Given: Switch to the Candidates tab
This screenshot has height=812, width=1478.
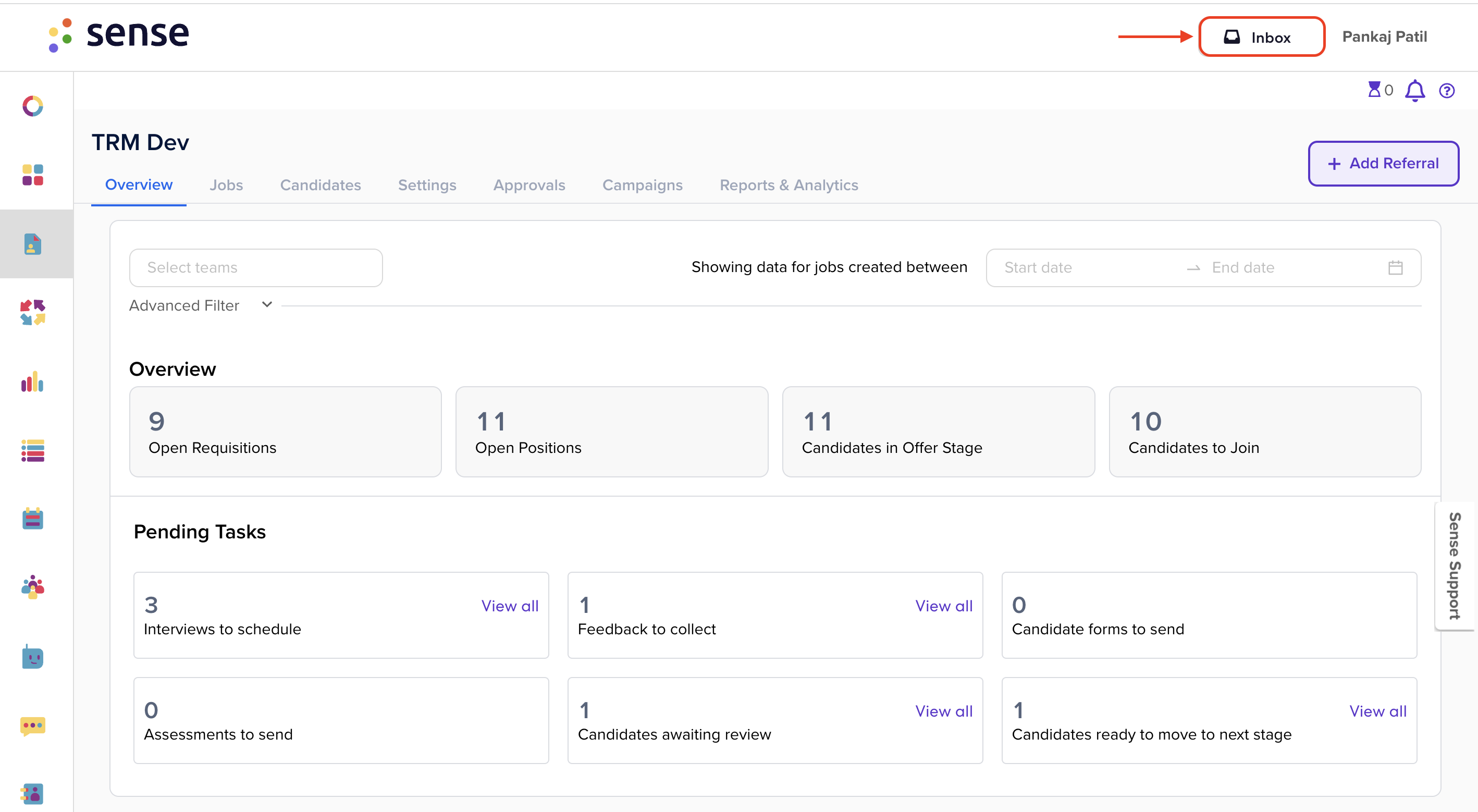Looking at the screenshot, I should (x=321, y=185).
